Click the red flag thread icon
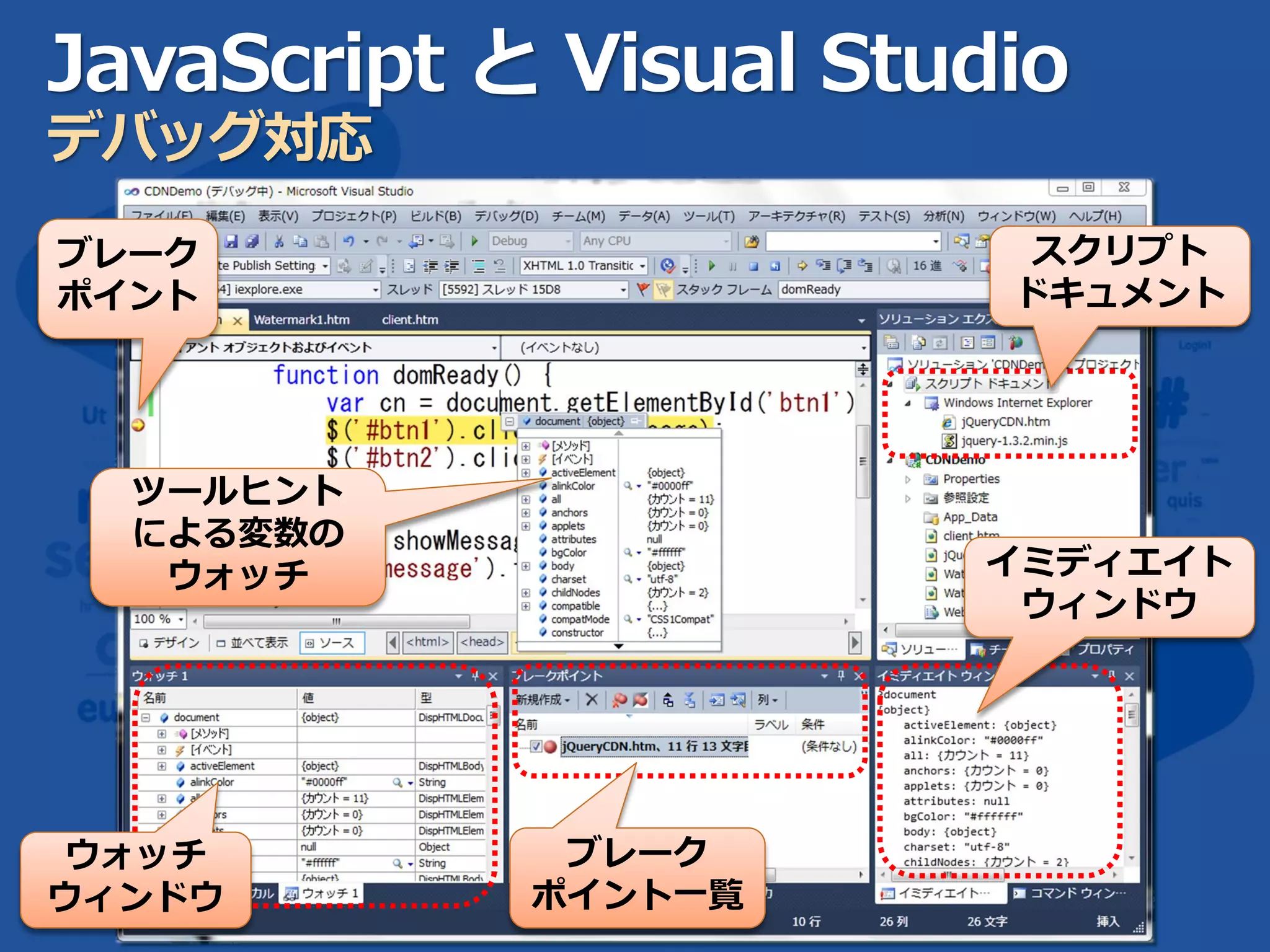The image size is (1270, 952). click(x=643, y=289)
